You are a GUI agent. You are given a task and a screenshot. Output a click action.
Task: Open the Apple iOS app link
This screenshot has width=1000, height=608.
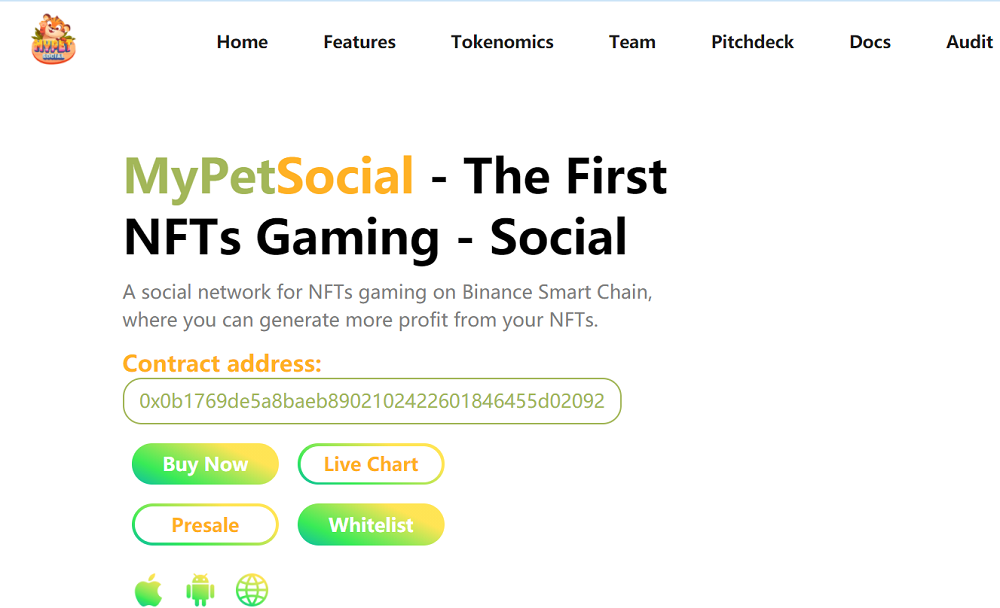click(148, 590)
